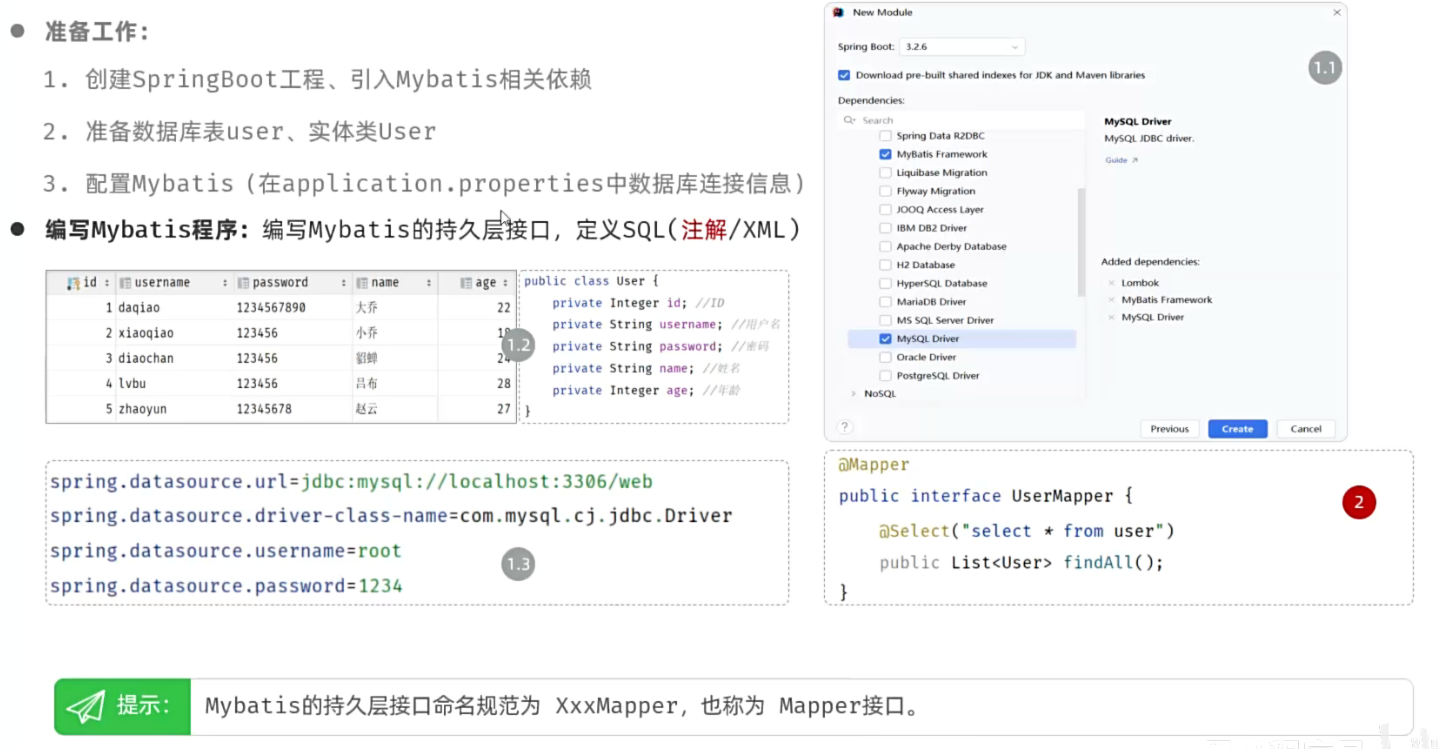Focus the dependency Search field

[x=961, y=120]
